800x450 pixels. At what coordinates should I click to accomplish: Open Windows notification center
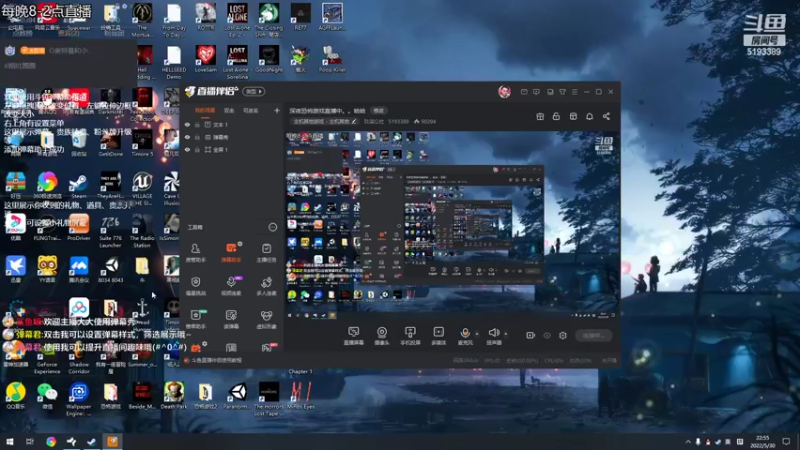786,442
